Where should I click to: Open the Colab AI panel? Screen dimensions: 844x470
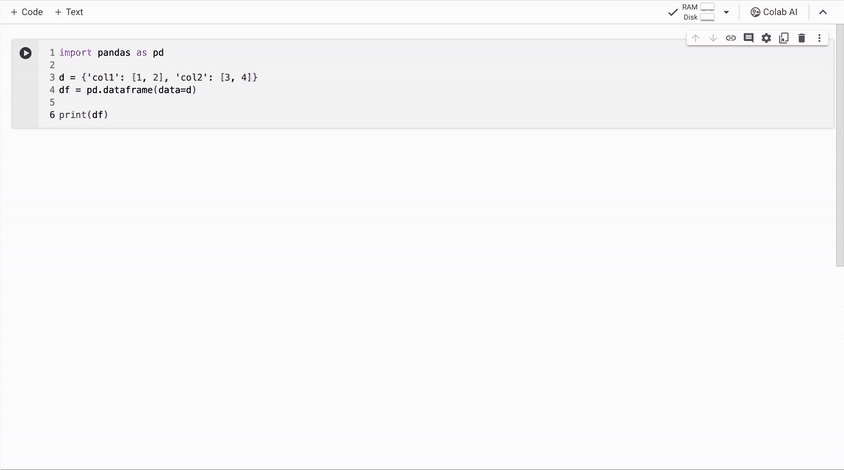(x=774, y=12)
